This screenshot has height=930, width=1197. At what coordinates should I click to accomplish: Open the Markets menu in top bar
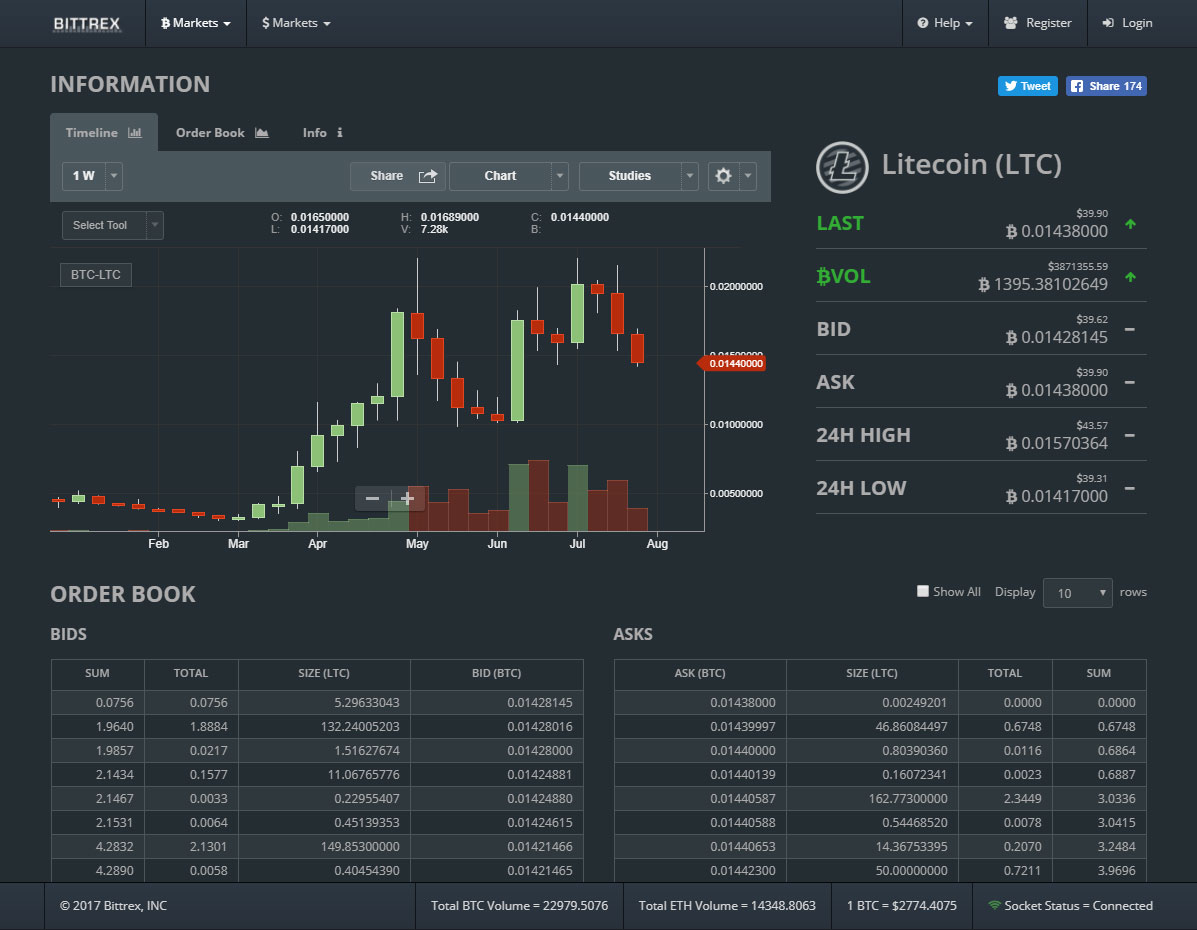tap(195, 22)
